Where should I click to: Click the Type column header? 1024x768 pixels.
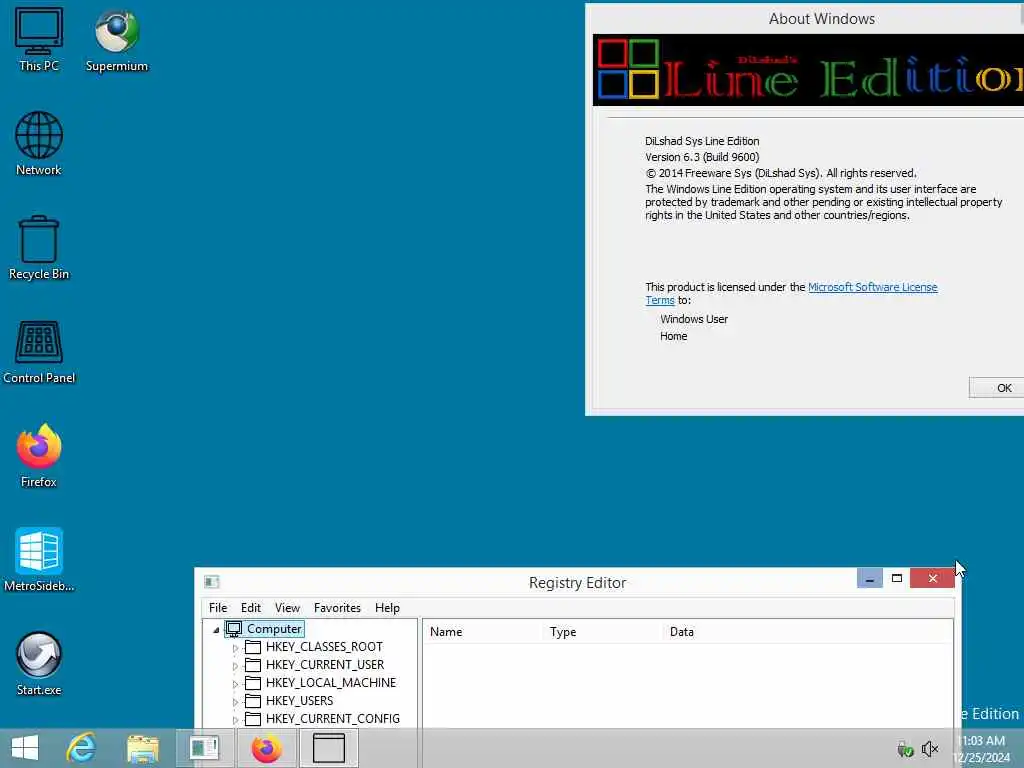click(x=603, y=632)
